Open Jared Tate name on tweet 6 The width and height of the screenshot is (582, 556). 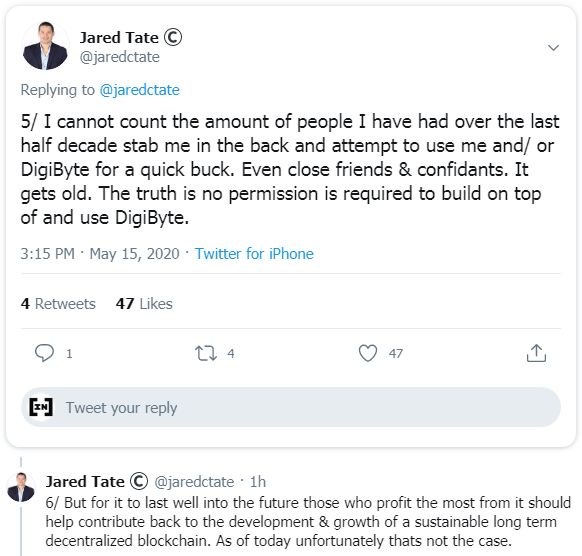(85, 481)
